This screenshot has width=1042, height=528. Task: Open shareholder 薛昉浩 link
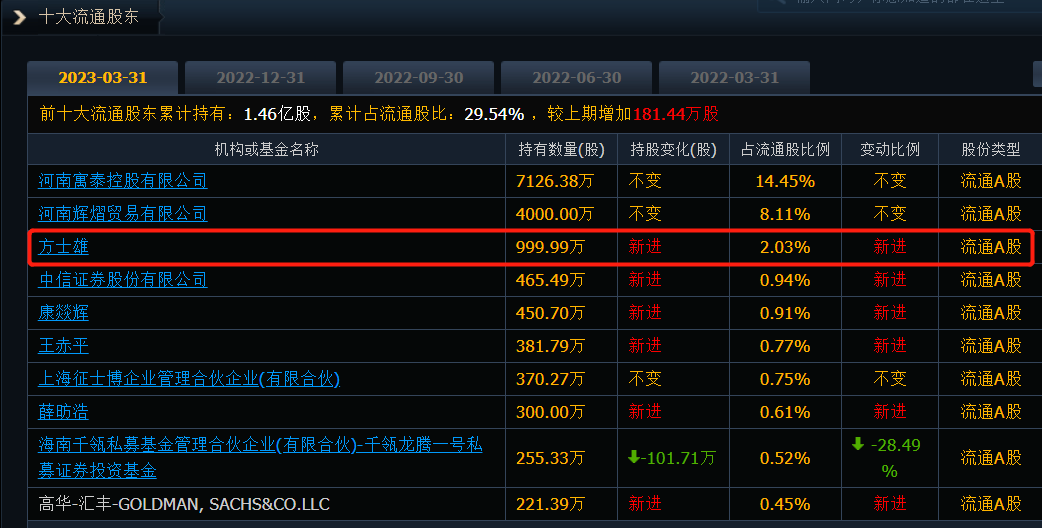pos(63,412)
